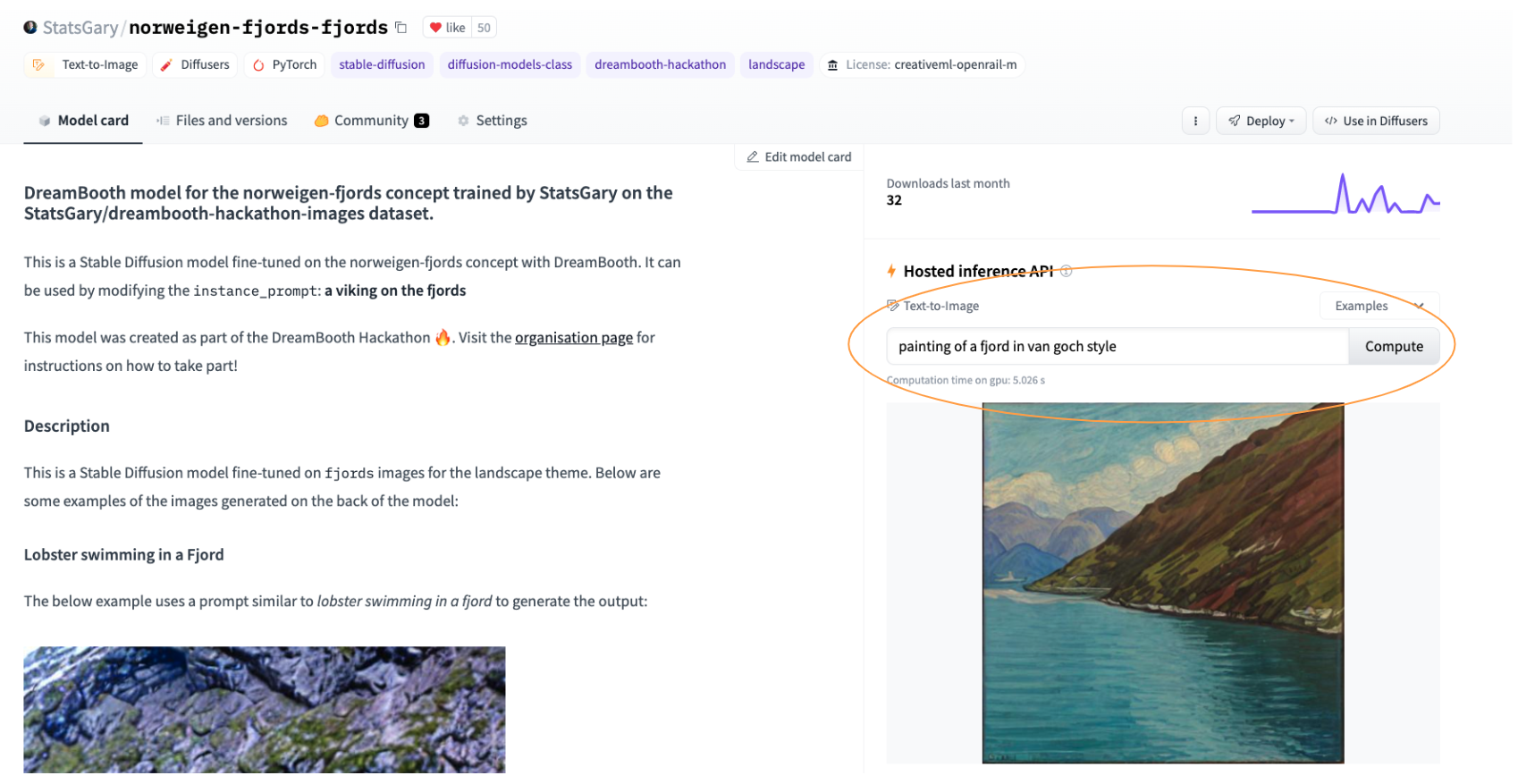Open the Deploy dropdown
Image resolution: width=1518 pixels, height=784 pixels.
point(1261,120)
